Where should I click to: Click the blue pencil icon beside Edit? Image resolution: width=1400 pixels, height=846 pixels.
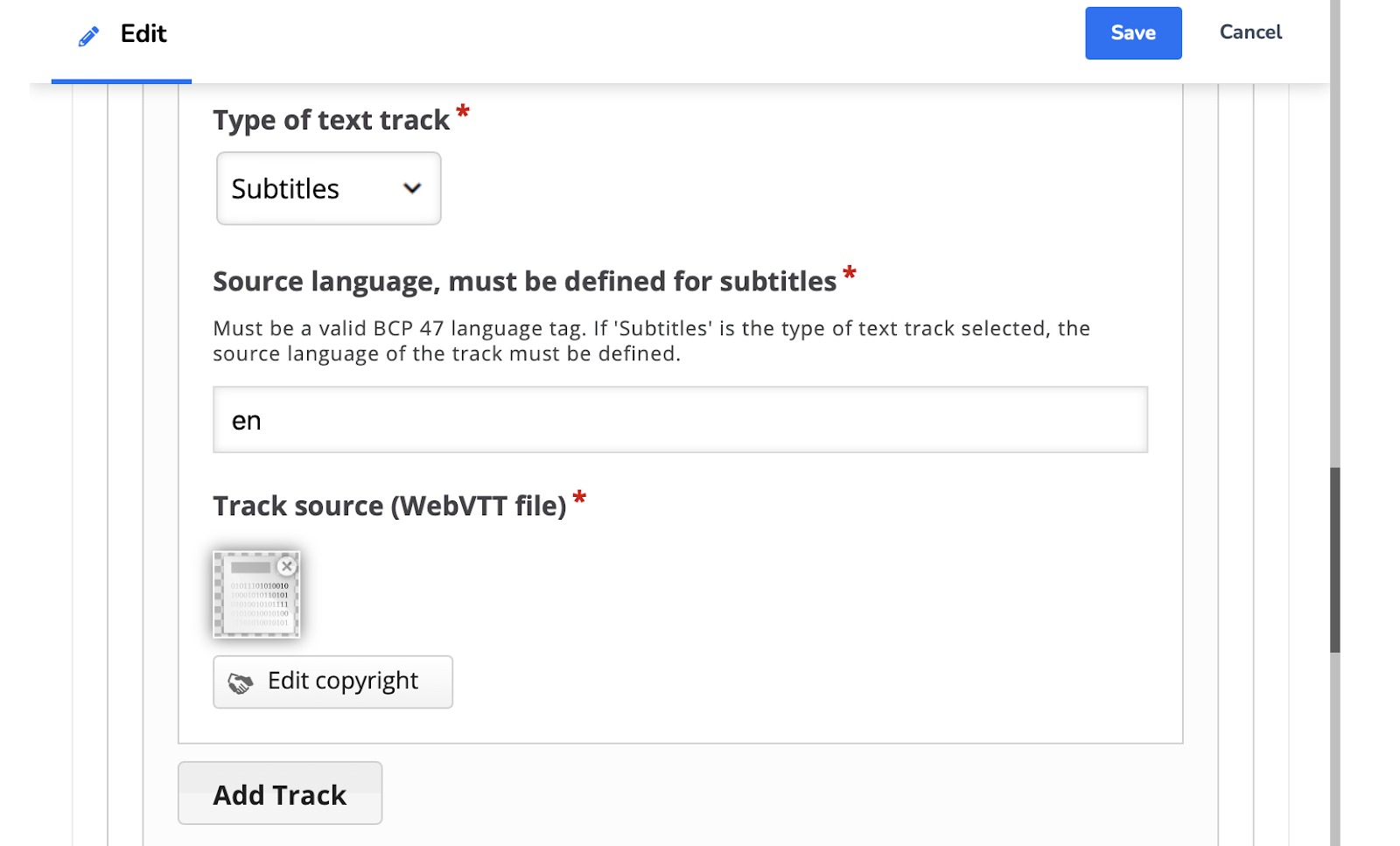click(x=88, y=36)
